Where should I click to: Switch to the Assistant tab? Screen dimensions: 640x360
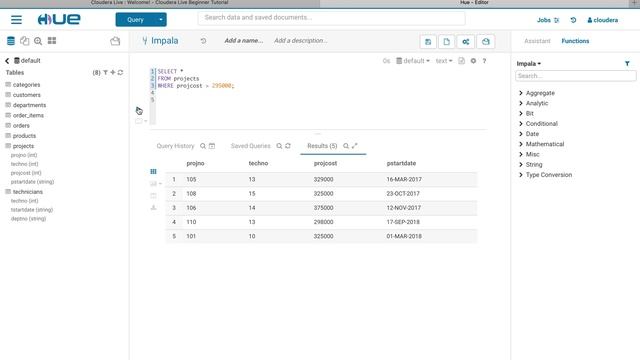click(537, 41)
